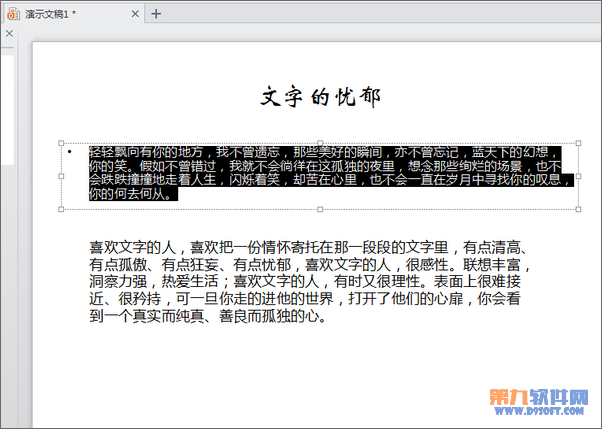The width and height of the screenshot is (602, 429).
Task: Close the left slide panel
Action: pos(8,33)
